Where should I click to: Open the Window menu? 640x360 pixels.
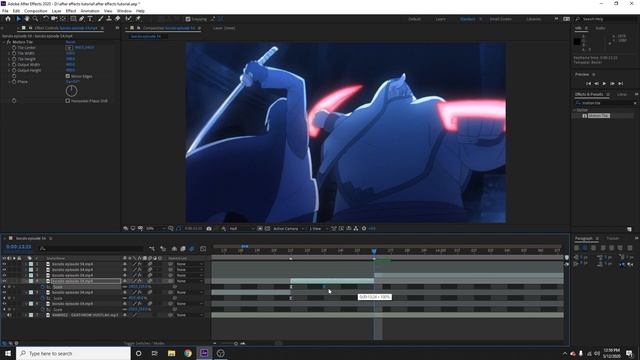pos(124,11)
